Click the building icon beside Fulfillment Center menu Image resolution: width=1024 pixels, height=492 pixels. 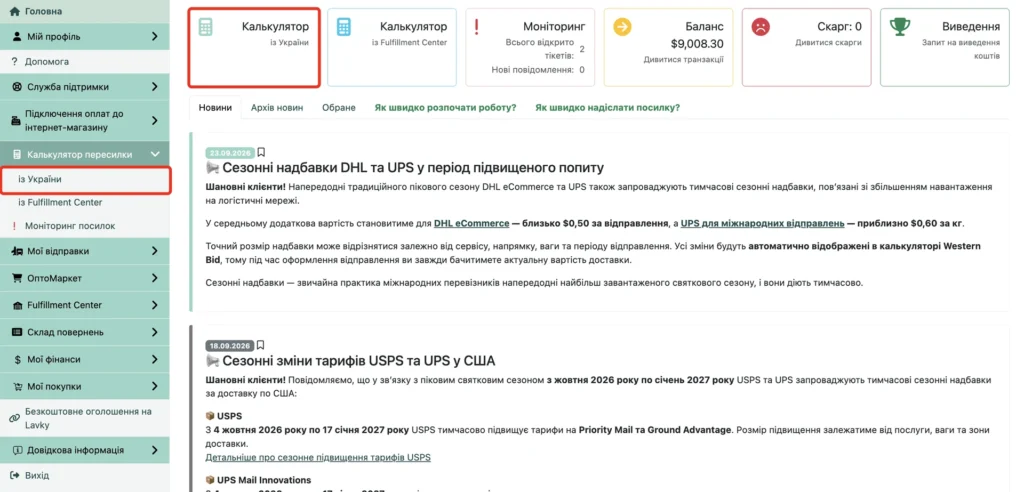[x=18, y=305]
